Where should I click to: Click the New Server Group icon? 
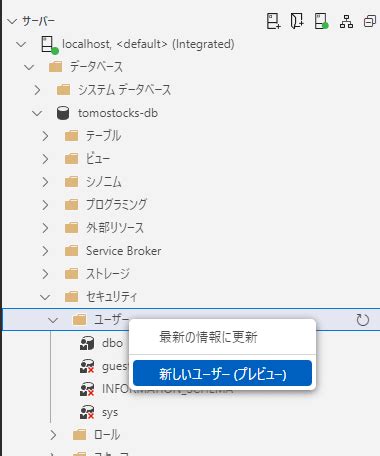coord(297,21)
